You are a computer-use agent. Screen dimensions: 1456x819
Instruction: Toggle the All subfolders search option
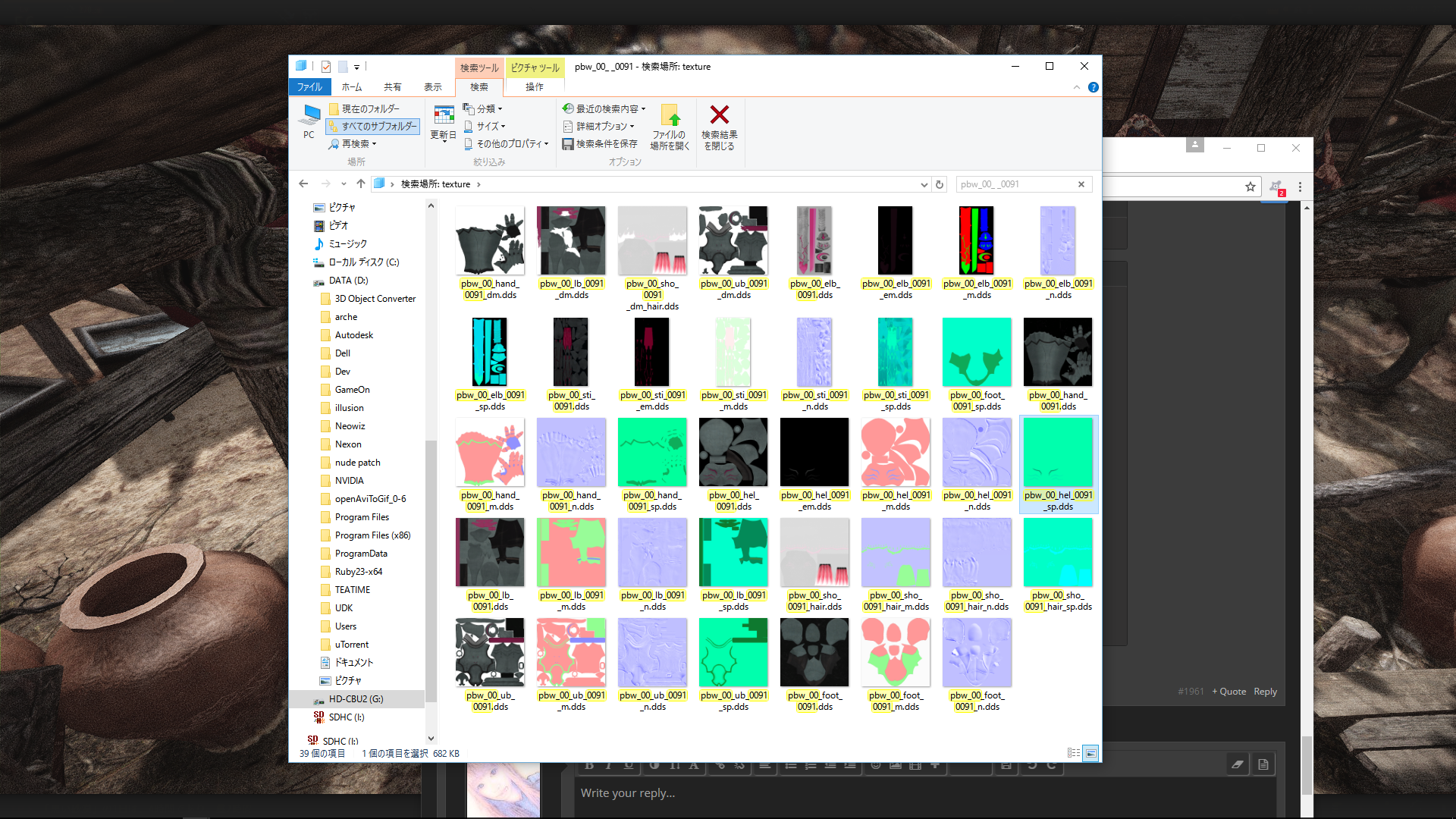point(373,127)
